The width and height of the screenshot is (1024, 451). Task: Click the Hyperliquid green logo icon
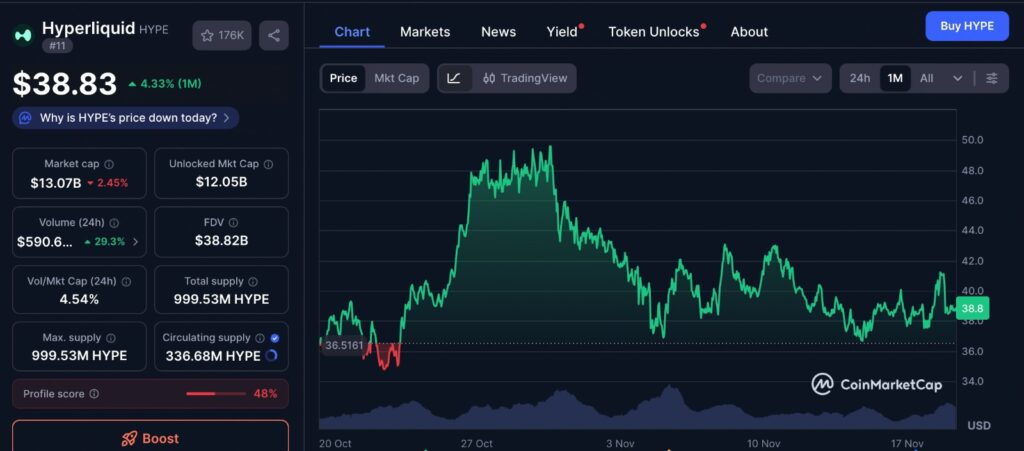tap(24, 35)
